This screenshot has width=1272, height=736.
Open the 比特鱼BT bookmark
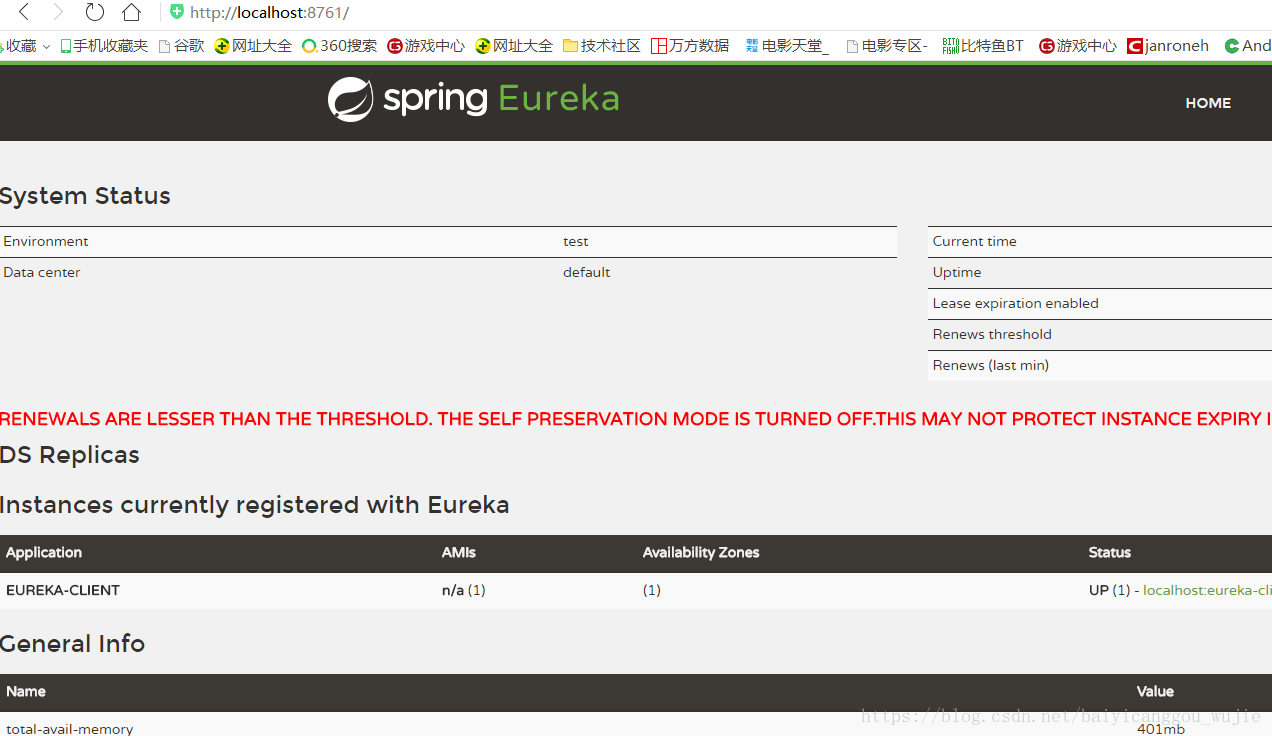pyautogui.click(x=983, y=46)
